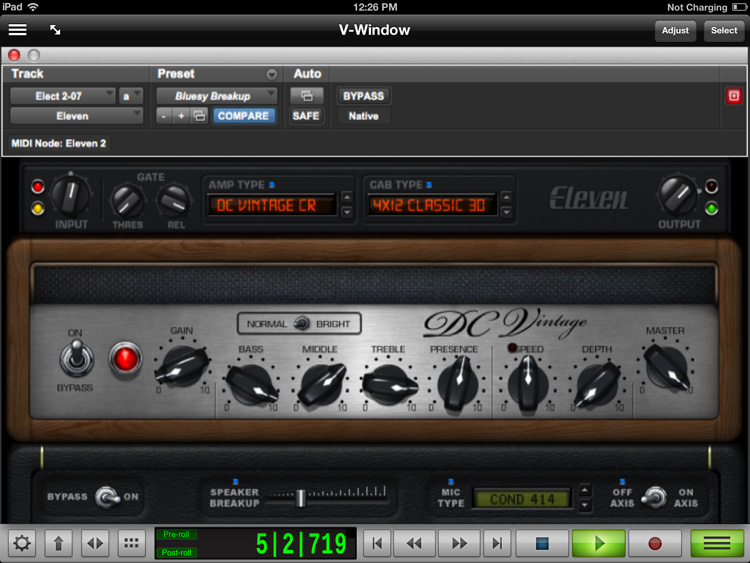Click the Output level knob
Image resolution: width=750 pixels, height=563 pixels.
pyautogui.click(x=678, y=195)
